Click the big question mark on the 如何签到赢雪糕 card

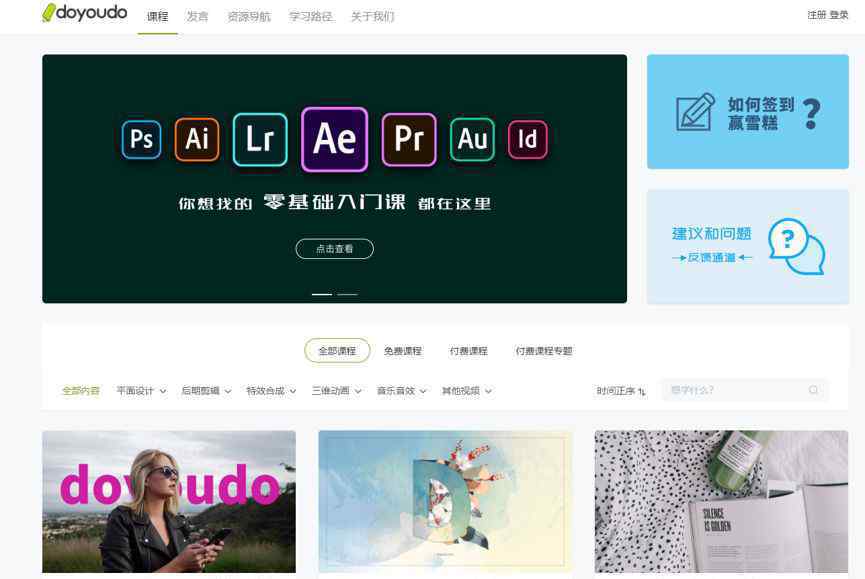(811, 114)
